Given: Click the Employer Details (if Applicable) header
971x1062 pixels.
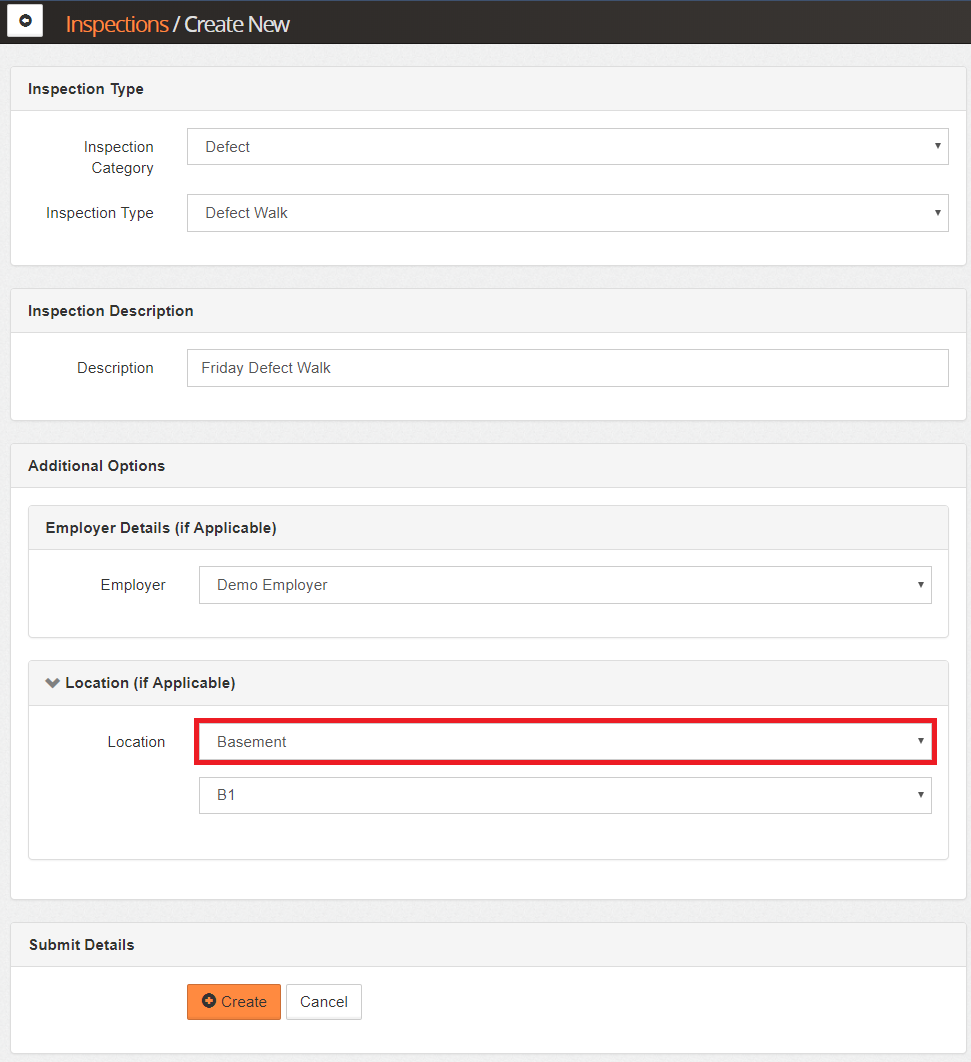Looking at the screenshot, I should tap(161, 527).
